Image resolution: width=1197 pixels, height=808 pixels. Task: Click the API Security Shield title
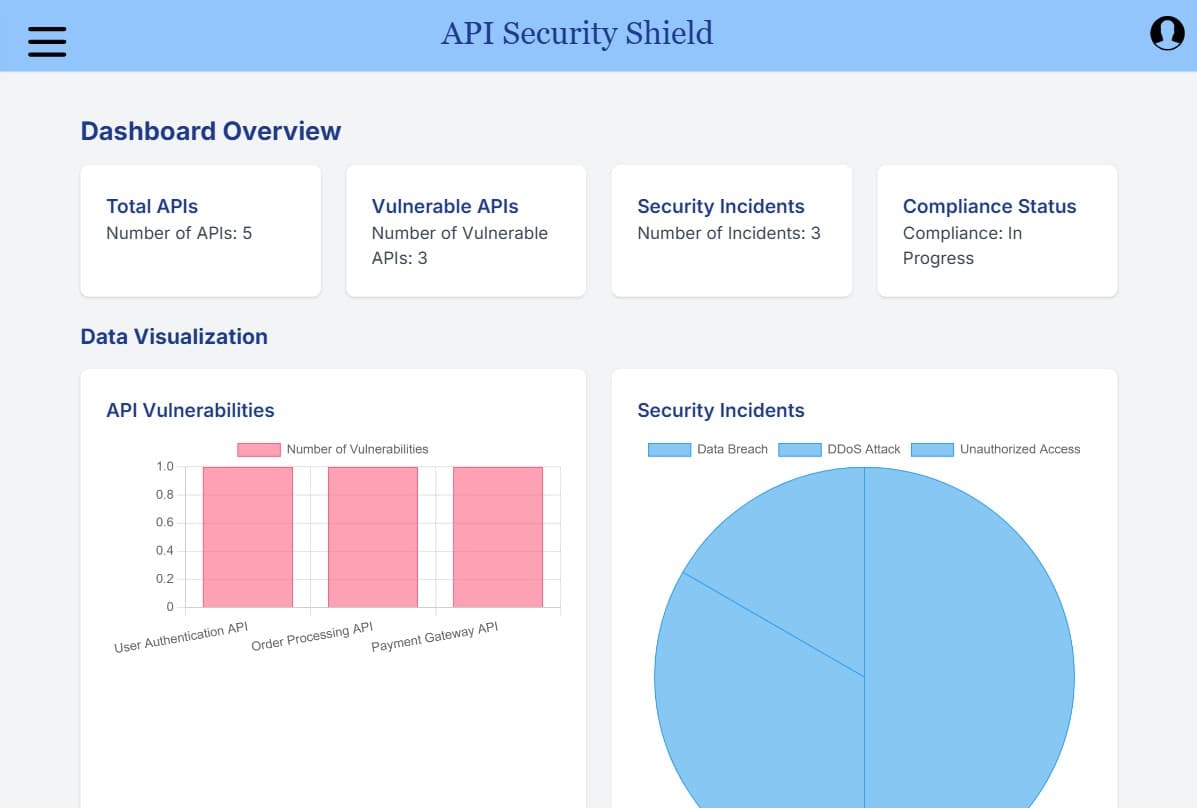click(577, 33)
